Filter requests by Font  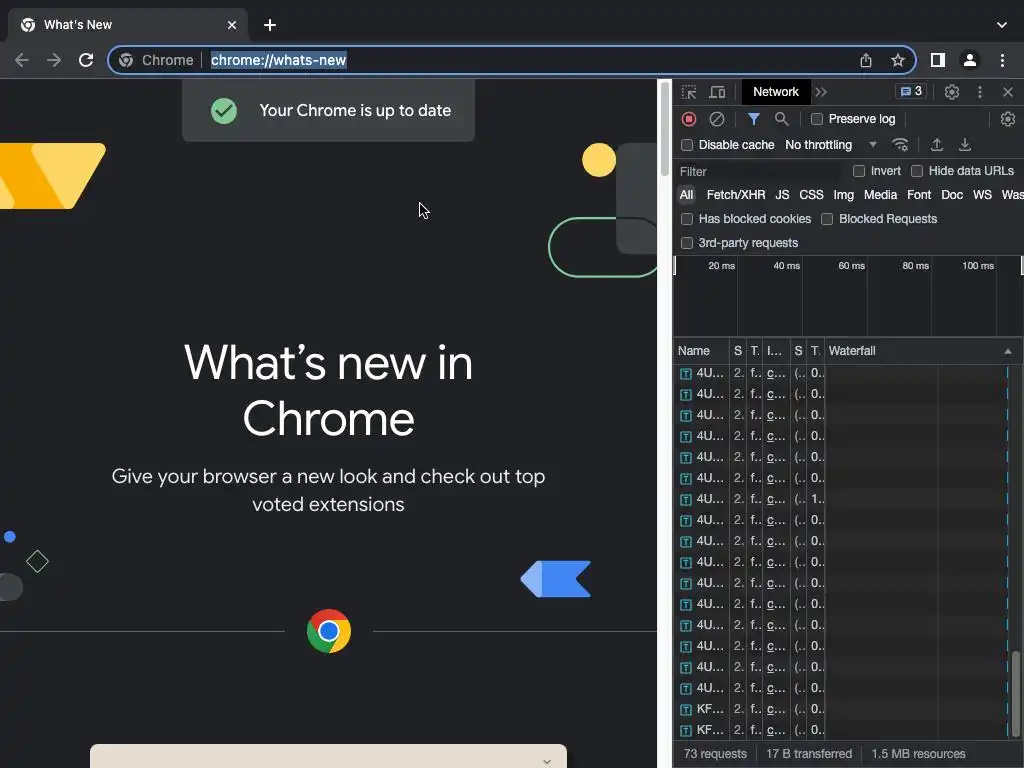[919, 195]
